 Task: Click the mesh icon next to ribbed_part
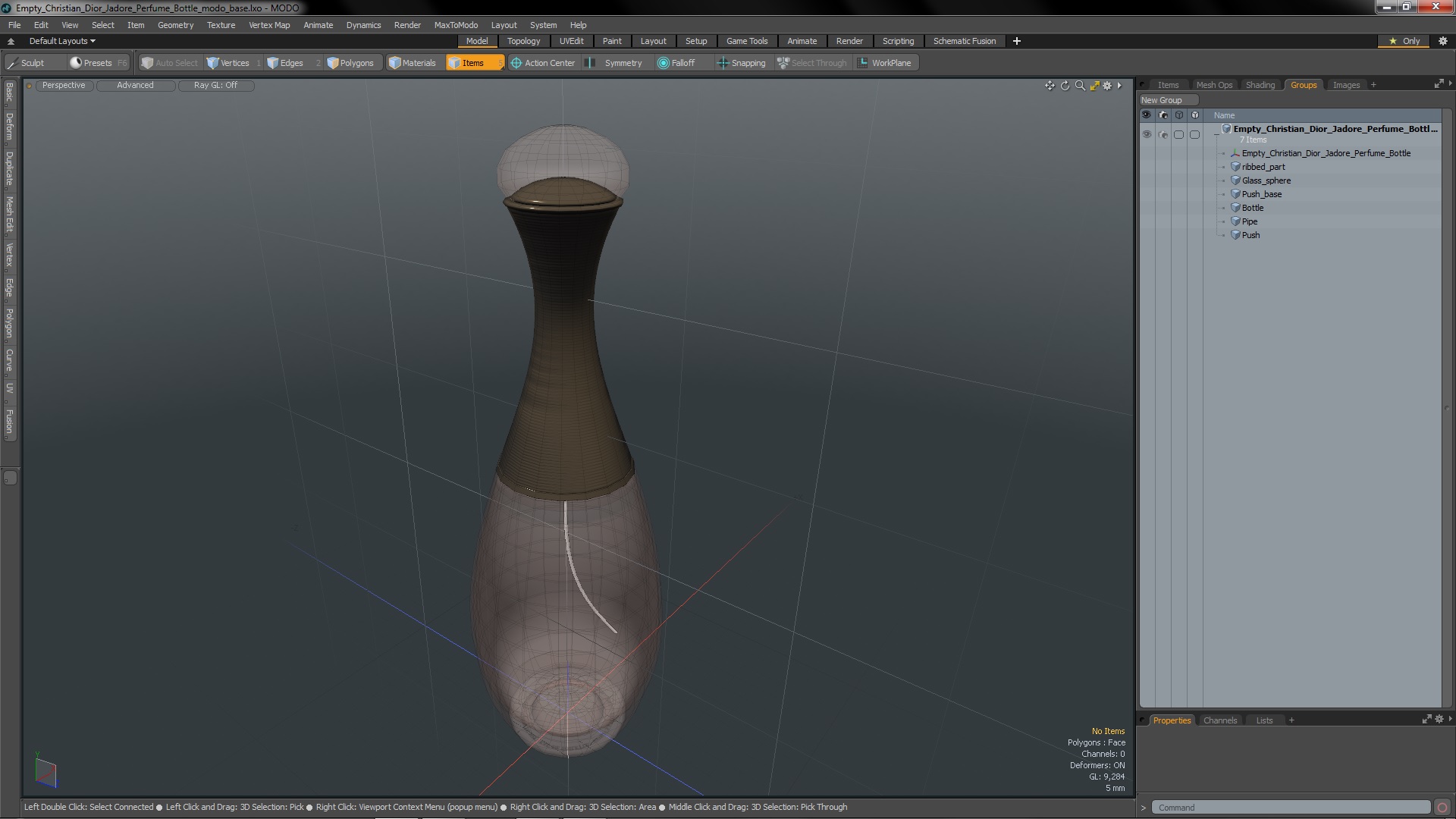(1235, 167)
